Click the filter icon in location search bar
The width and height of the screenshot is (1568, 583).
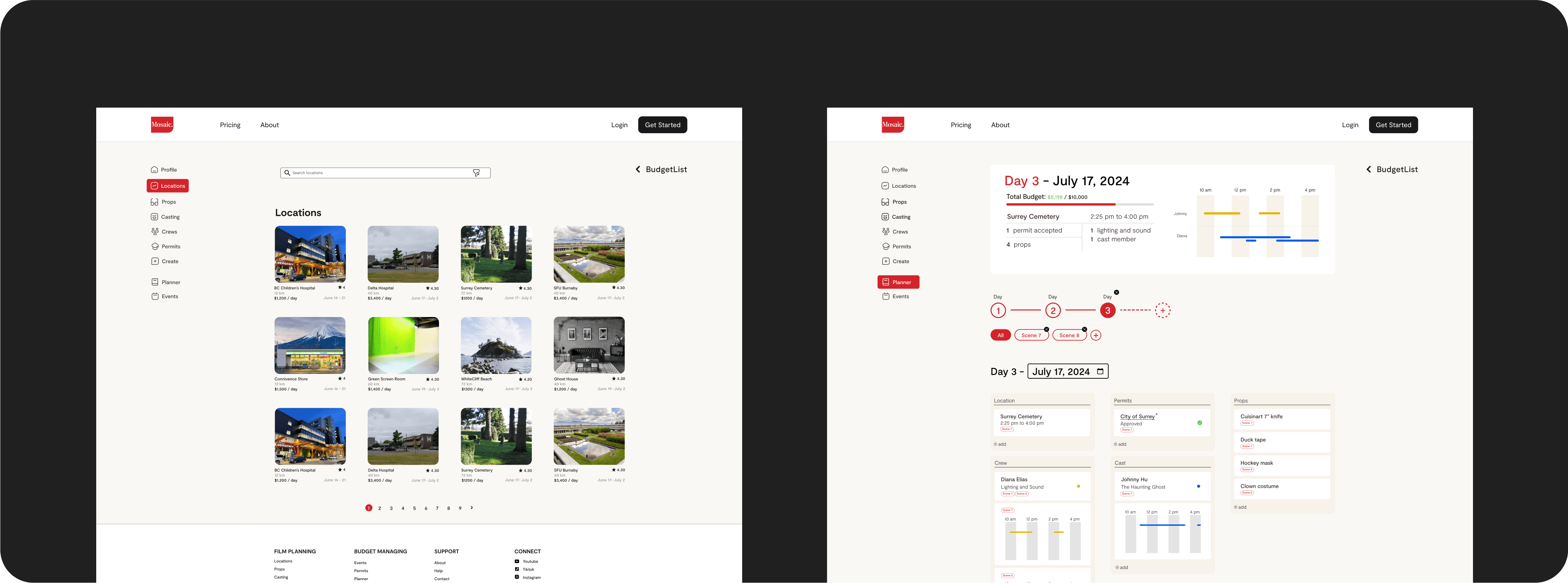[x=476, y=173]
